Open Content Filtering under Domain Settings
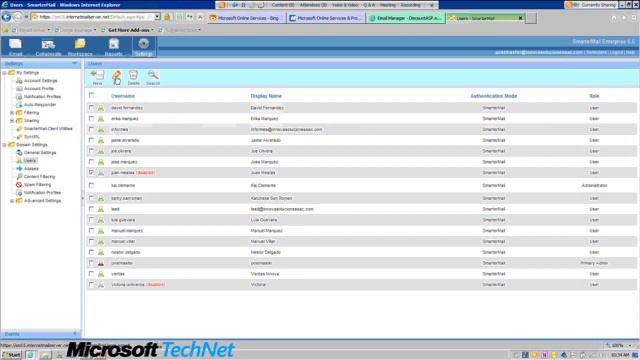The height and width of the screenshot is (360, 640). point(39,177)
